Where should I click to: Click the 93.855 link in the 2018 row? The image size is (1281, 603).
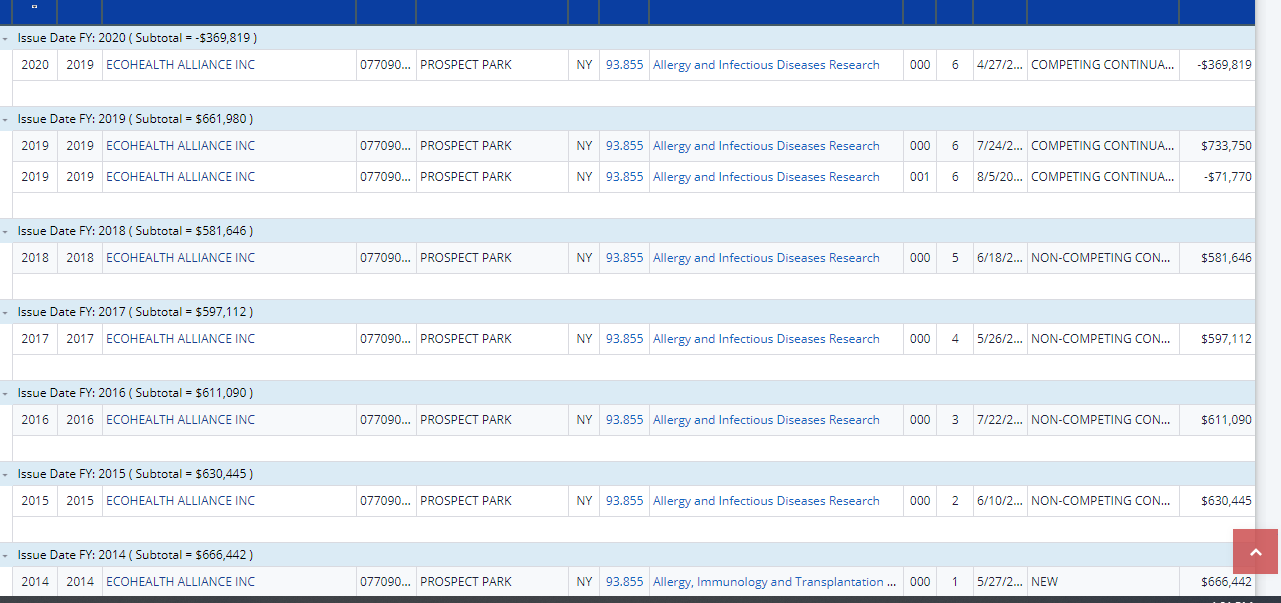(625, 258)
